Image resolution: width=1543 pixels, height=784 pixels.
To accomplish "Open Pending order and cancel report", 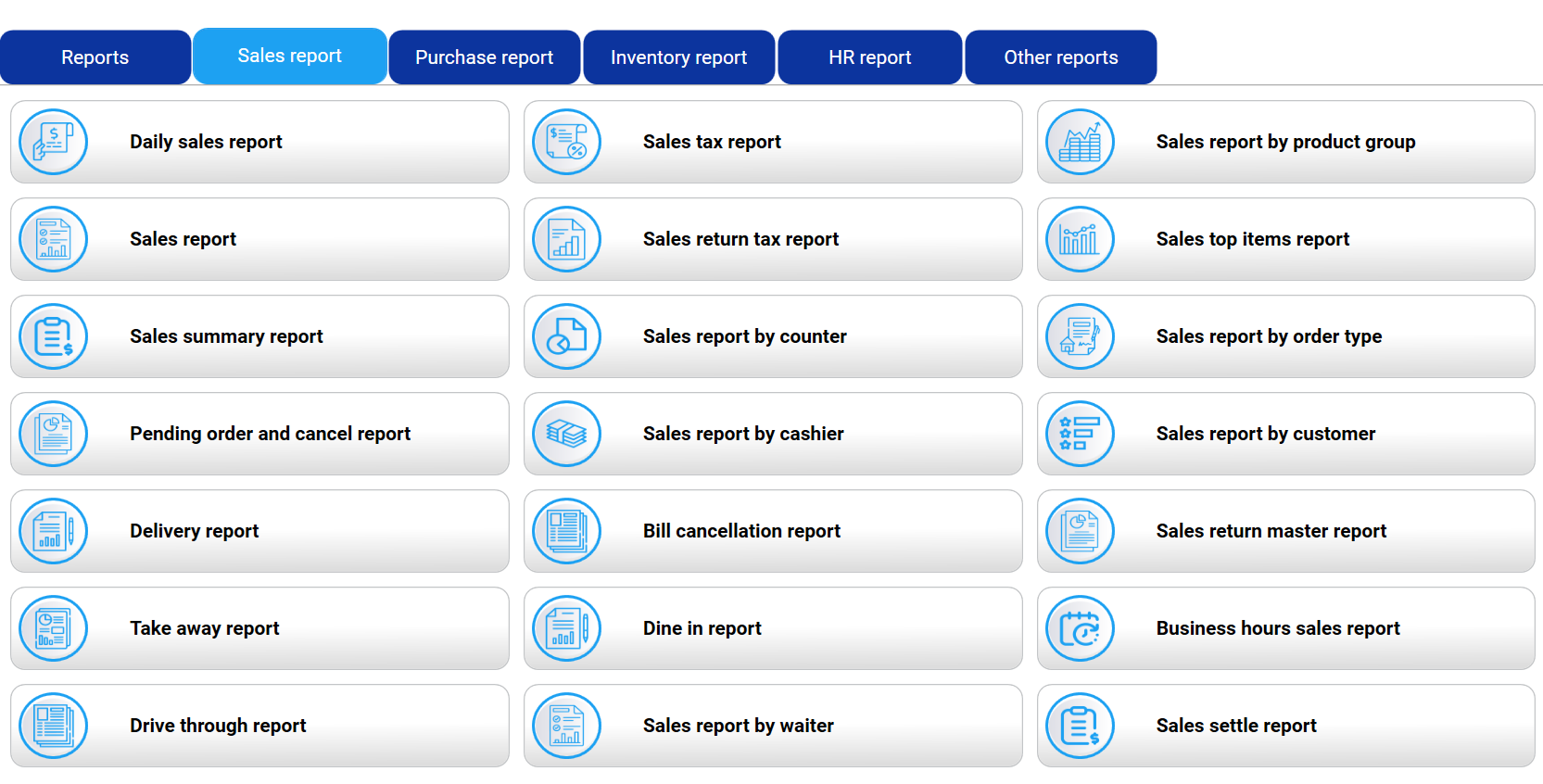I will click(270, 434).
